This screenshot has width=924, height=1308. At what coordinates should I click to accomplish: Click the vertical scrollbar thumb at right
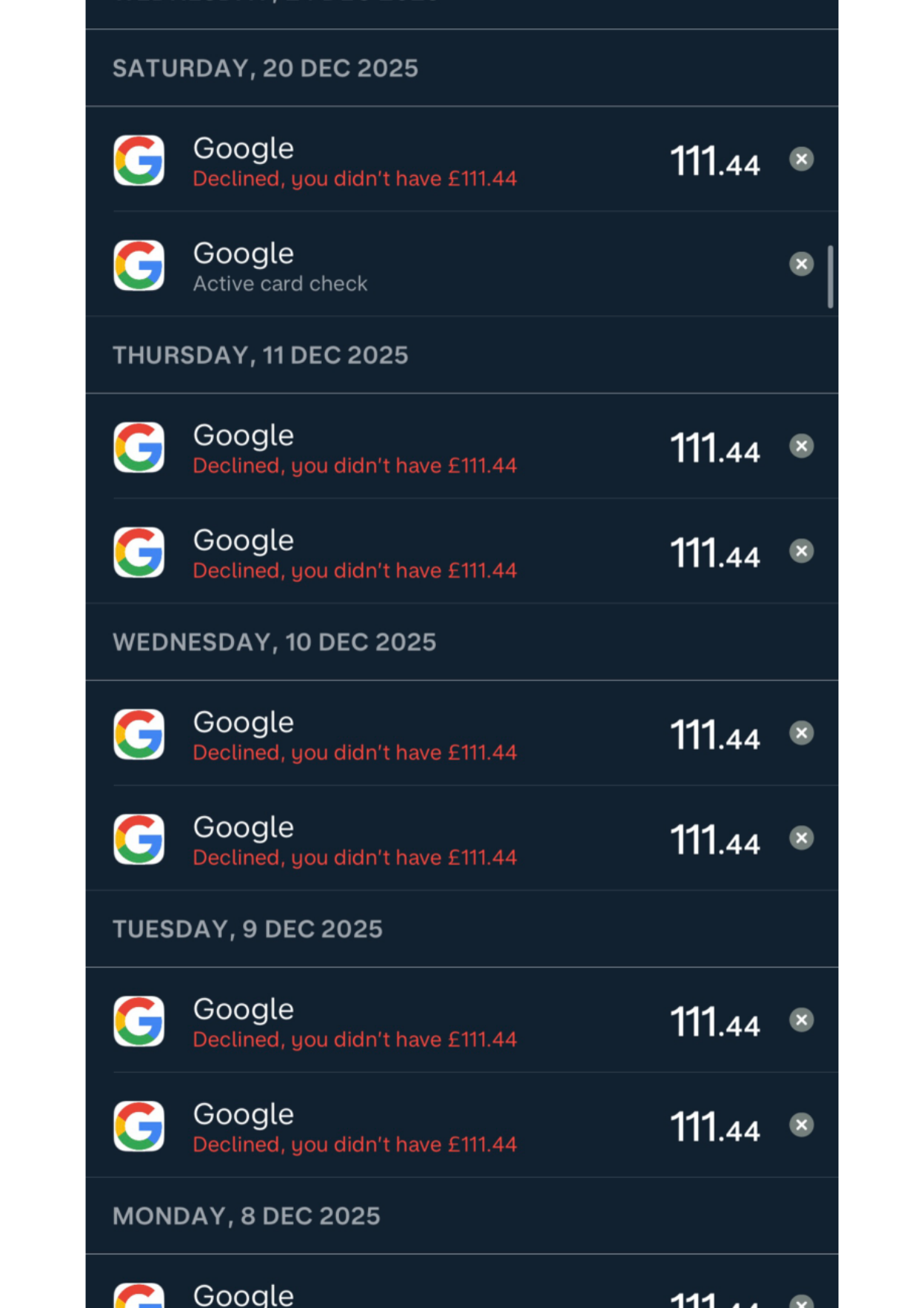tap(830, 276)
